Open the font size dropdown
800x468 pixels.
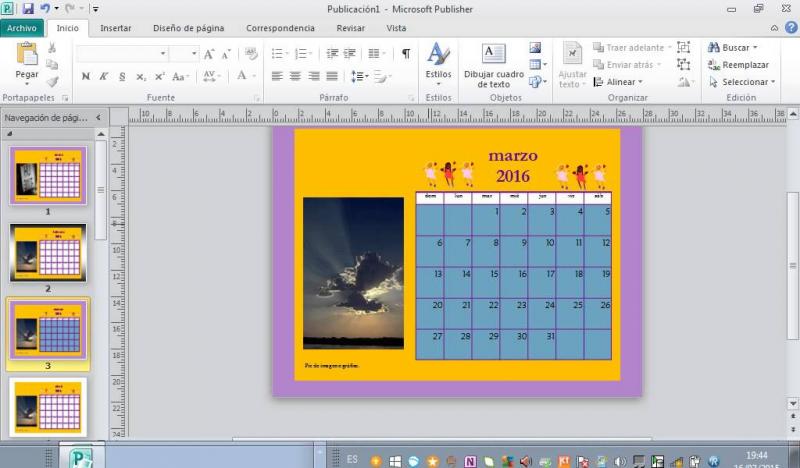(x=194, y=54)
